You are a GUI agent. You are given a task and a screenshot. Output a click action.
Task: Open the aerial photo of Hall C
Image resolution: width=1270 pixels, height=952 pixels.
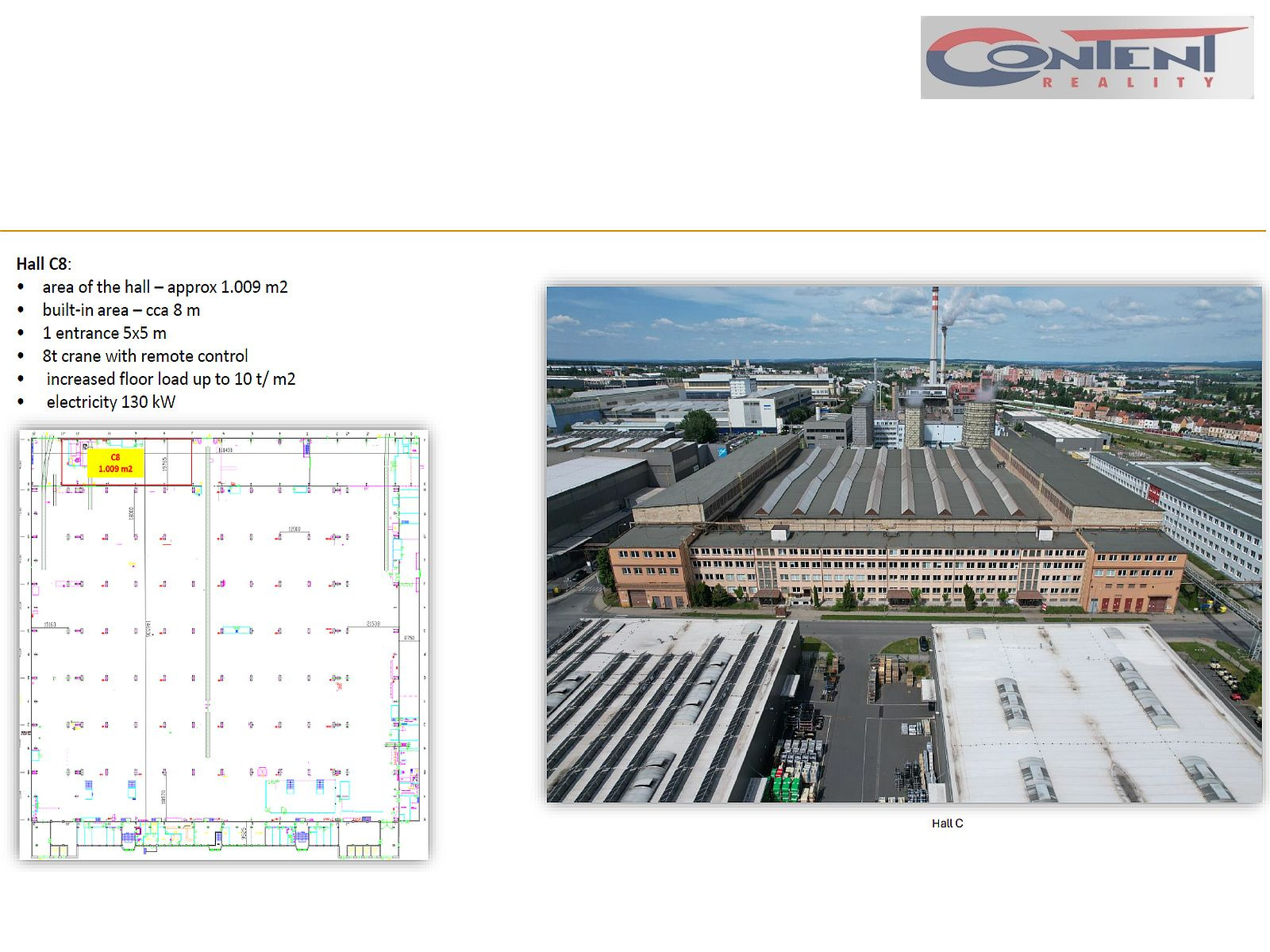pos(904,544)
